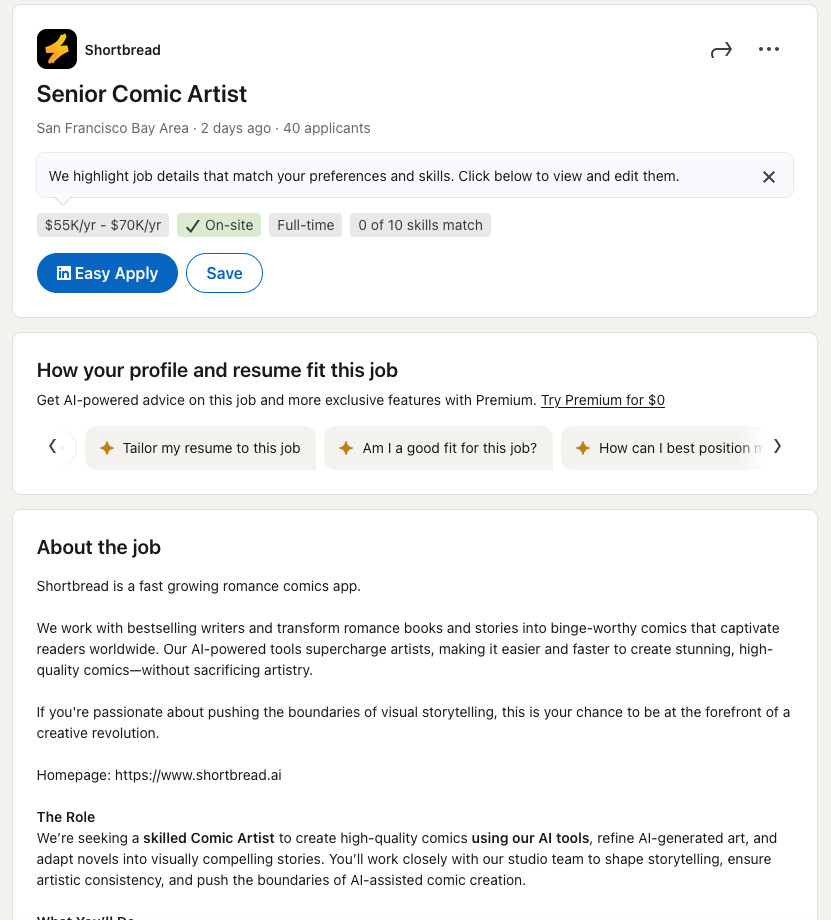Show previous Premium suggestions with left chevron
This screenshot has width=831, height=920.
[52, 447]
